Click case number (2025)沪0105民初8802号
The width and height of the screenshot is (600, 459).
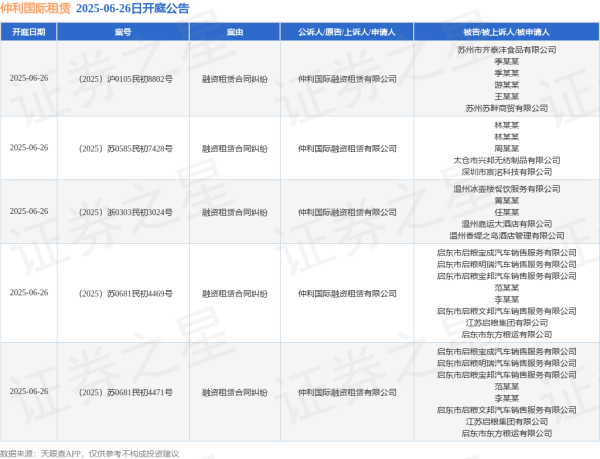click(126, 79)
